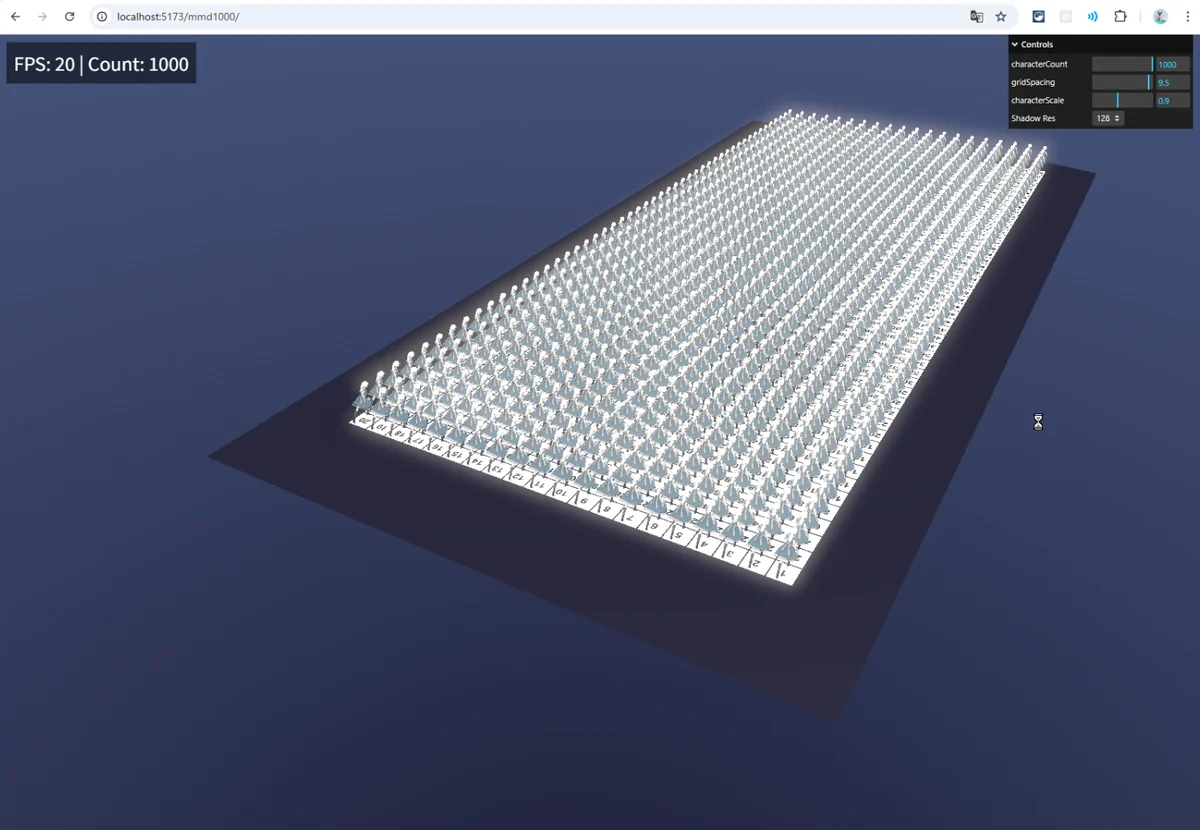Screen dimensions: 1200x830
Task: Click the browser forward arrow
Action: pyautogui.click(x=42, y=17)
